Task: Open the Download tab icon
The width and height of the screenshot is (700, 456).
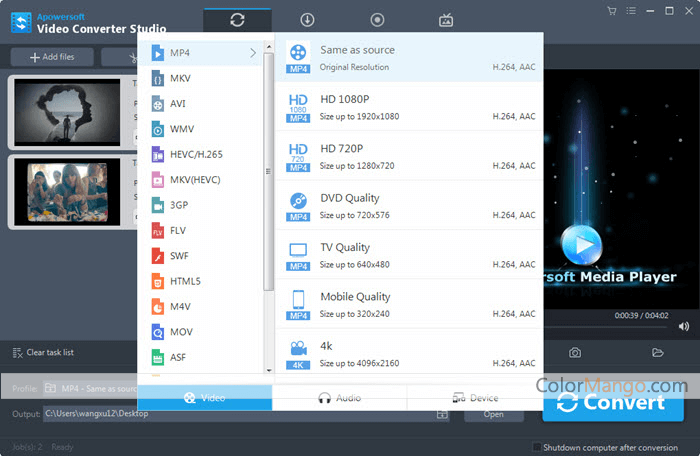Action: (307, 19)
